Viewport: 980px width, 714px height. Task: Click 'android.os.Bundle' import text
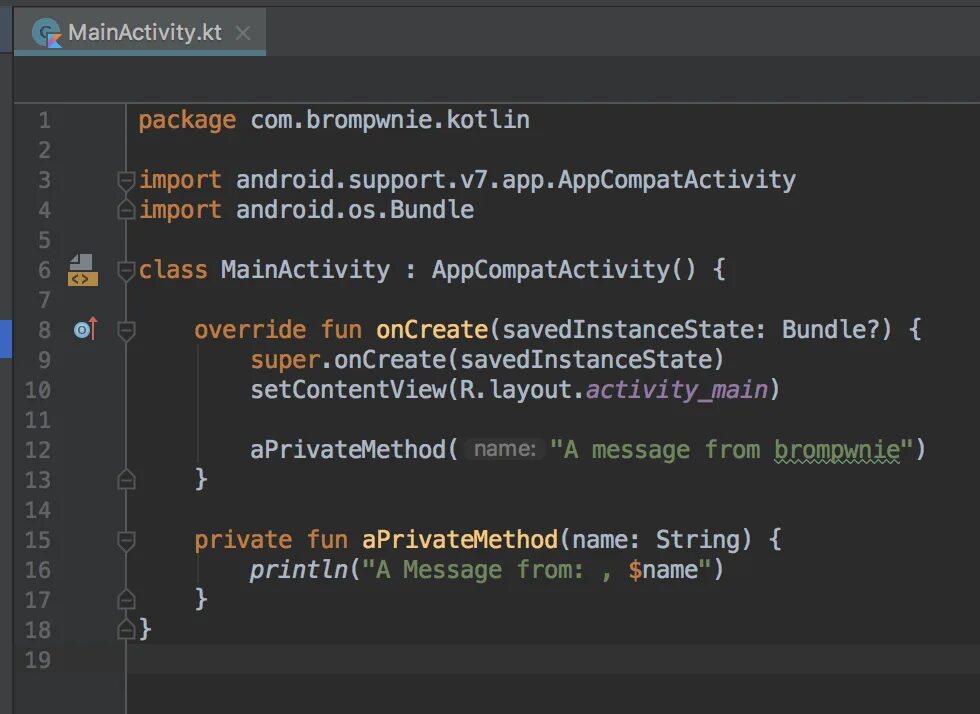[x=355, y=209]
